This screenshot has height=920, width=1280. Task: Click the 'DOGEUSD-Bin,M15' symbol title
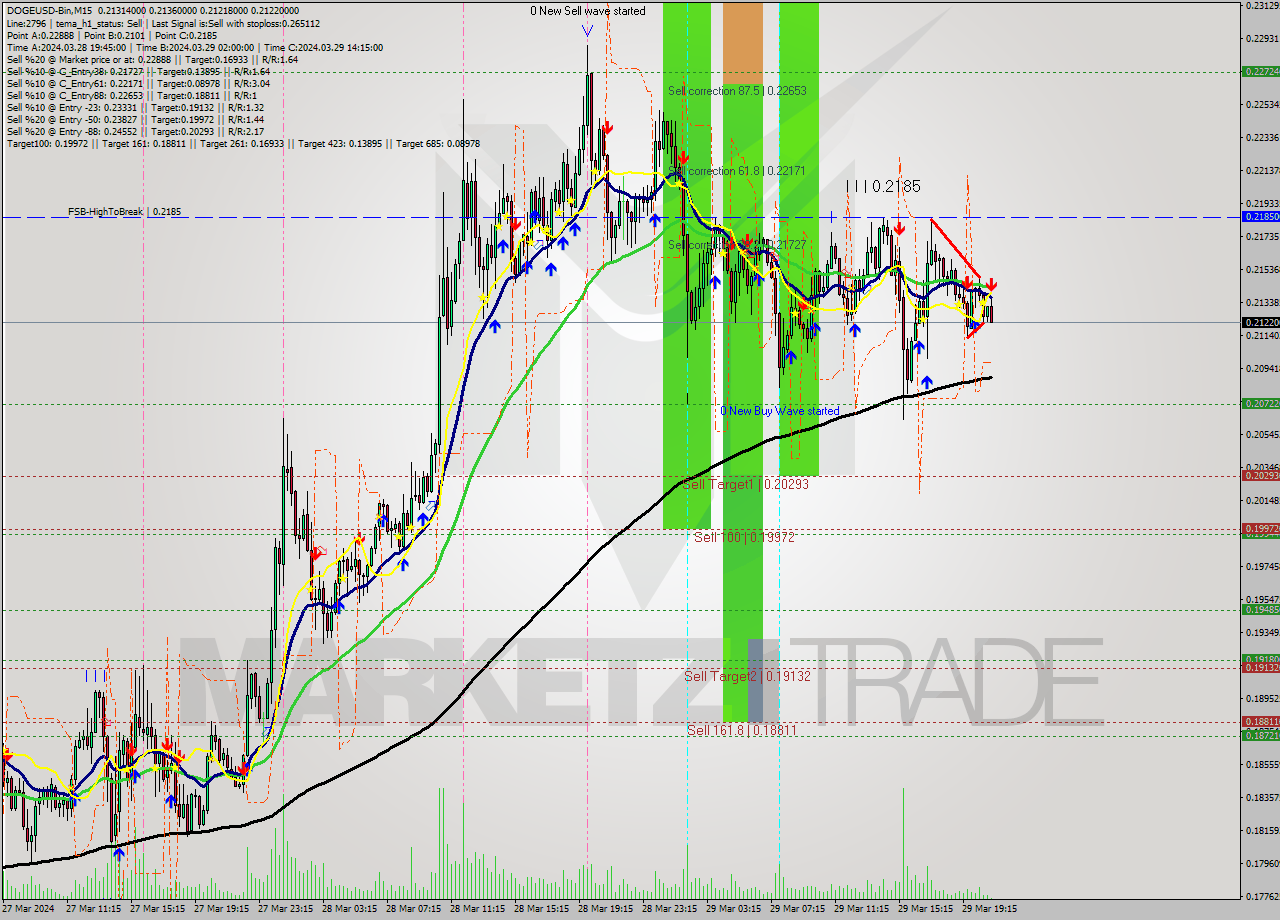(x=47, y=11)
